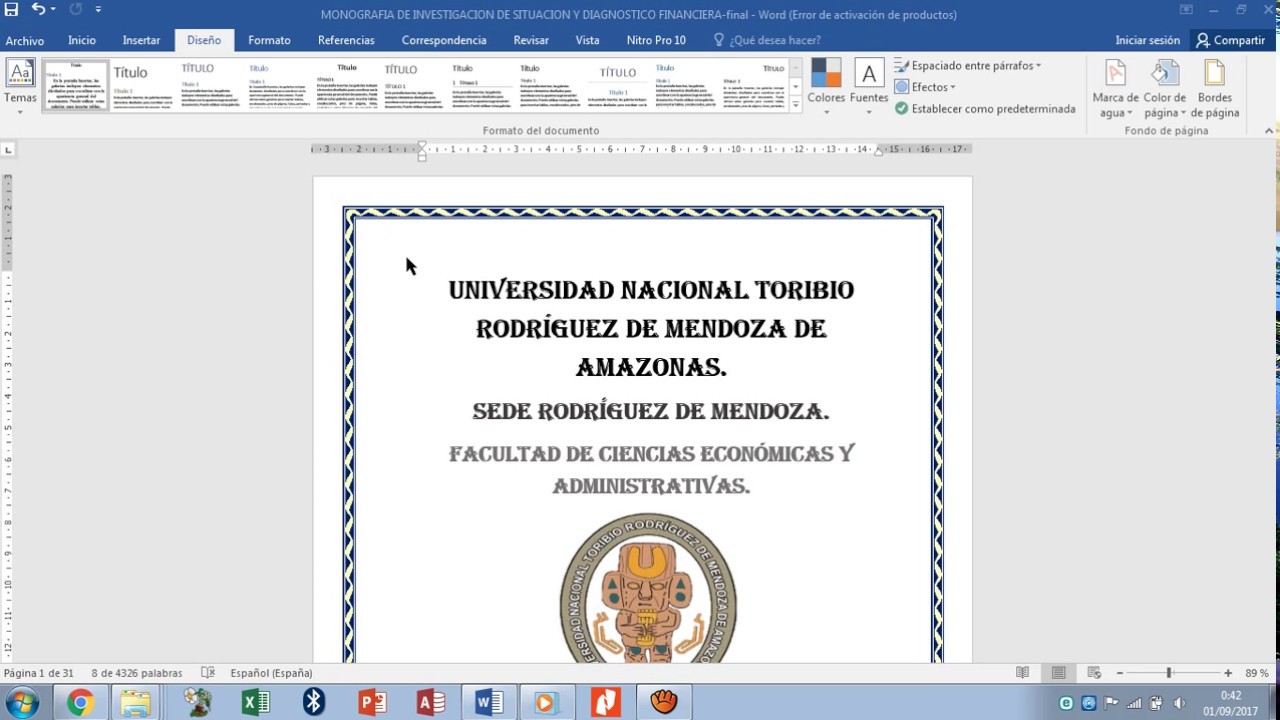This screenshot has height=720, width=1280.
Task: Open the Archivo tab
Action: click(25, 40)
